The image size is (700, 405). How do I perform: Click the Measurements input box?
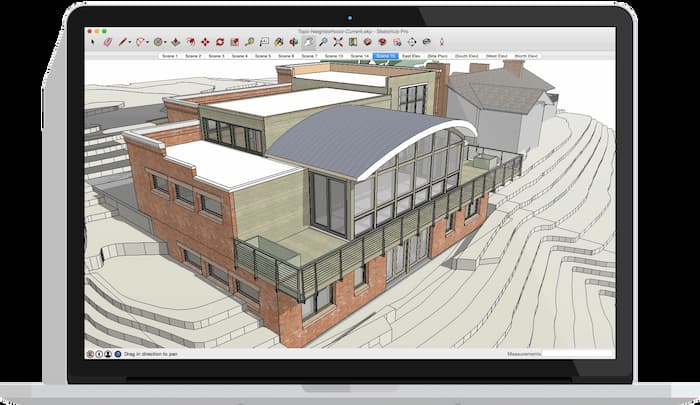pyautogui.click(x=578, y=354)
